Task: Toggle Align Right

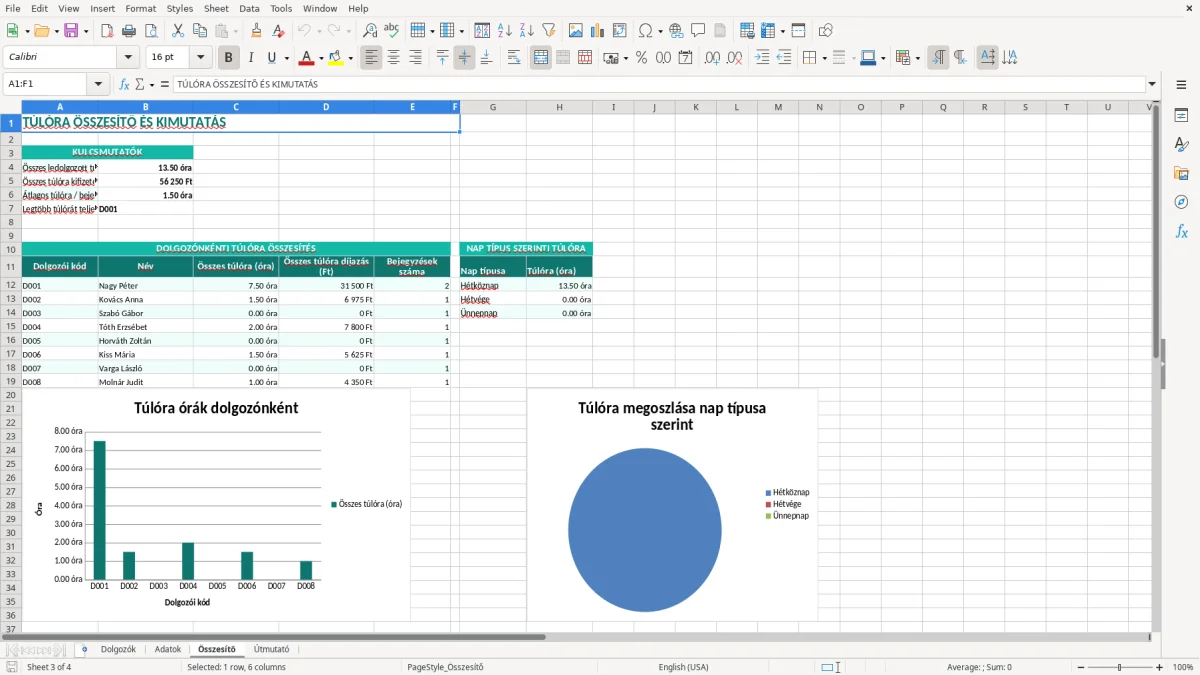Action: 415,58
